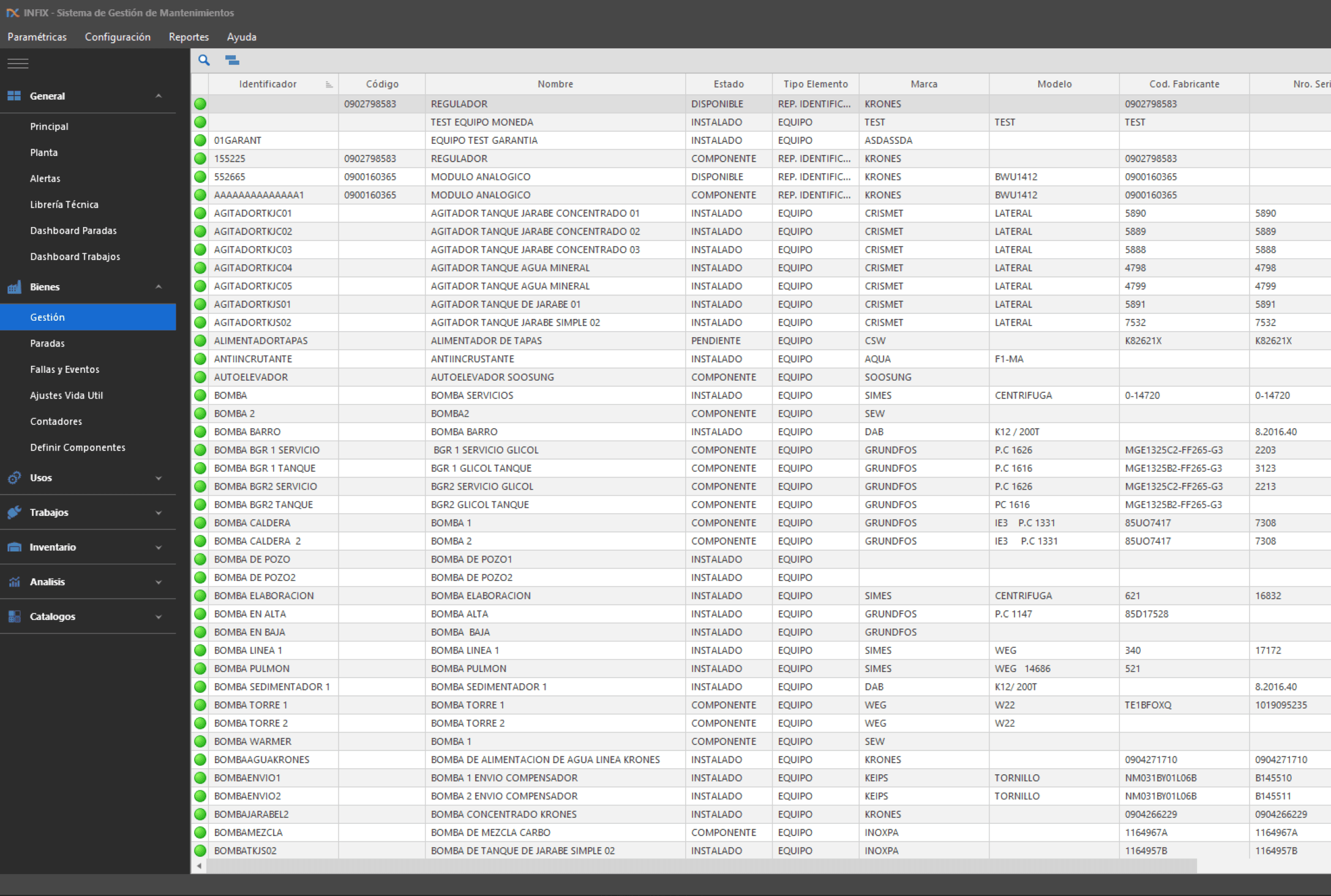
Task: Open Ajustes Vida Util
Action: point(67,395)
